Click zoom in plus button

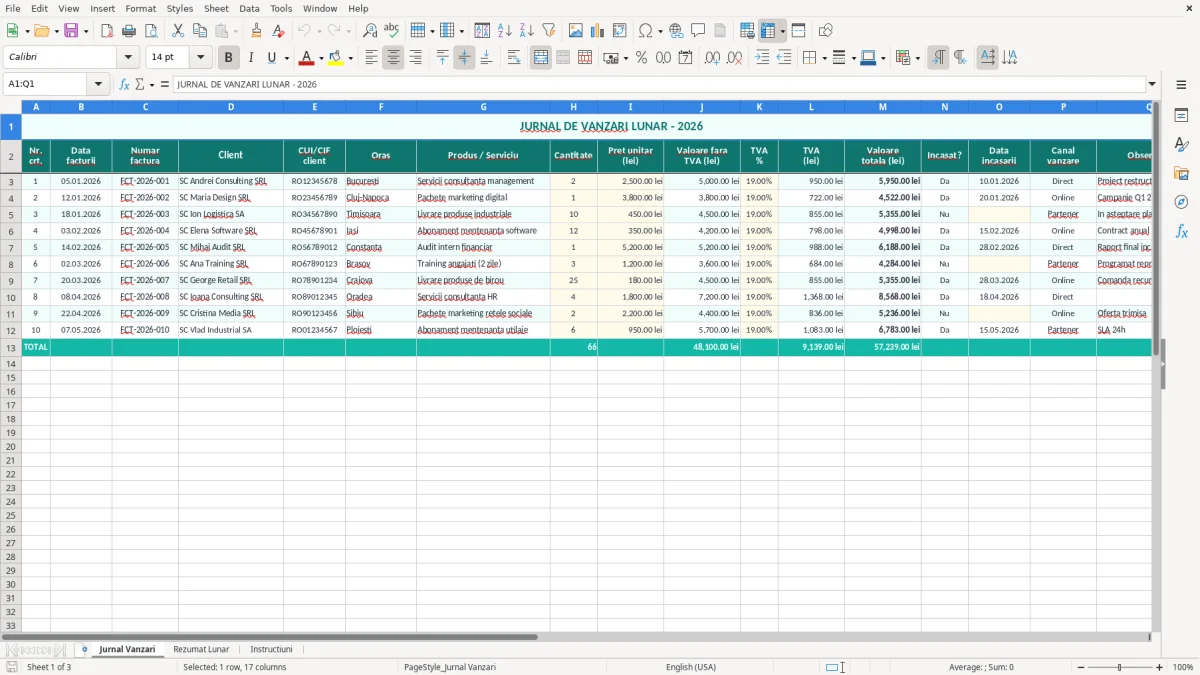(x=1160, y=667)
